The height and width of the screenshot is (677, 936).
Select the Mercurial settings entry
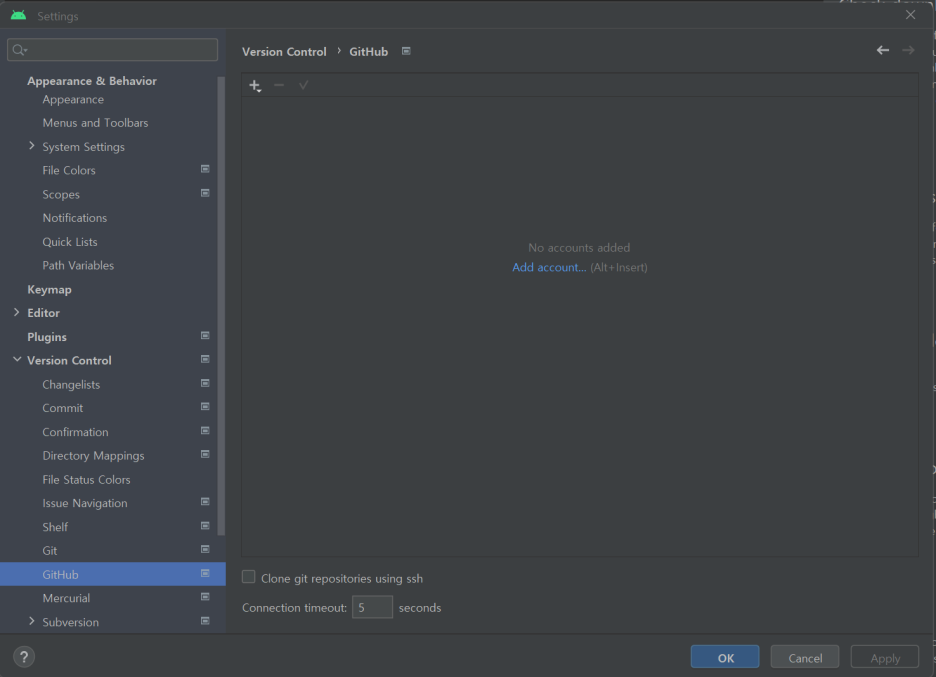pos(66,598)
